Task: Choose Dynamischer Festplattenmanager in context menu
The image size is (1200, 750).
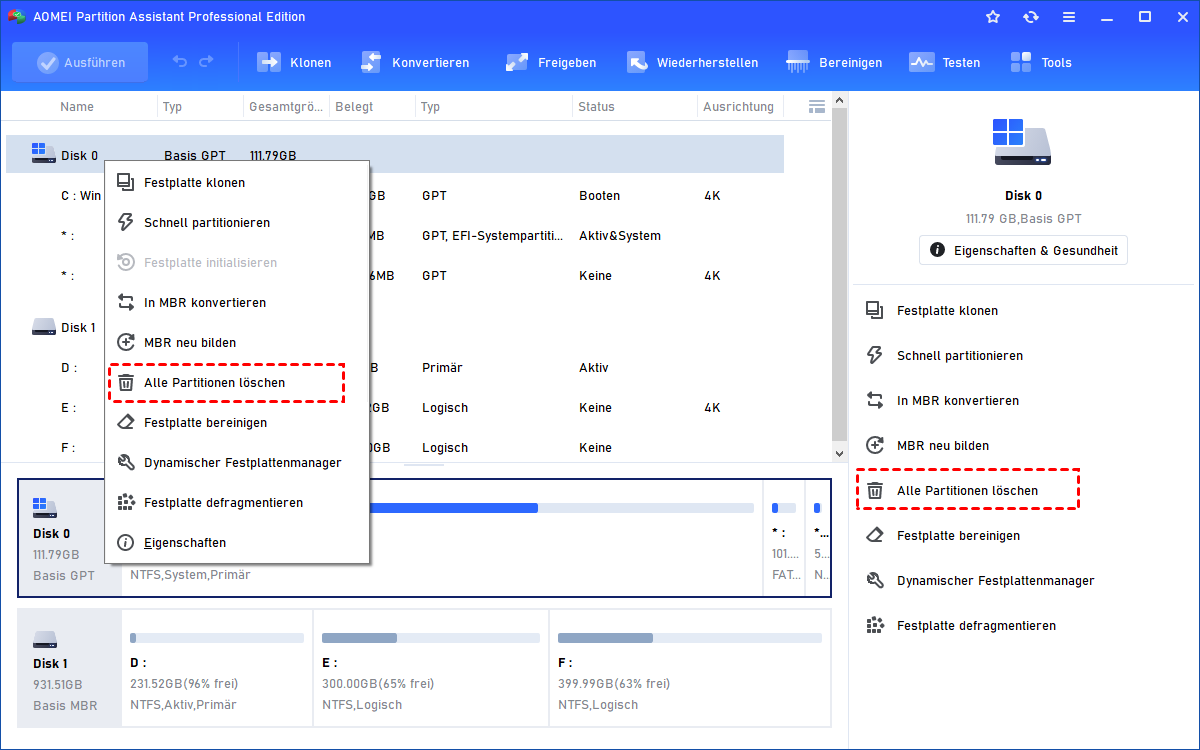Action: coord(236,462)
